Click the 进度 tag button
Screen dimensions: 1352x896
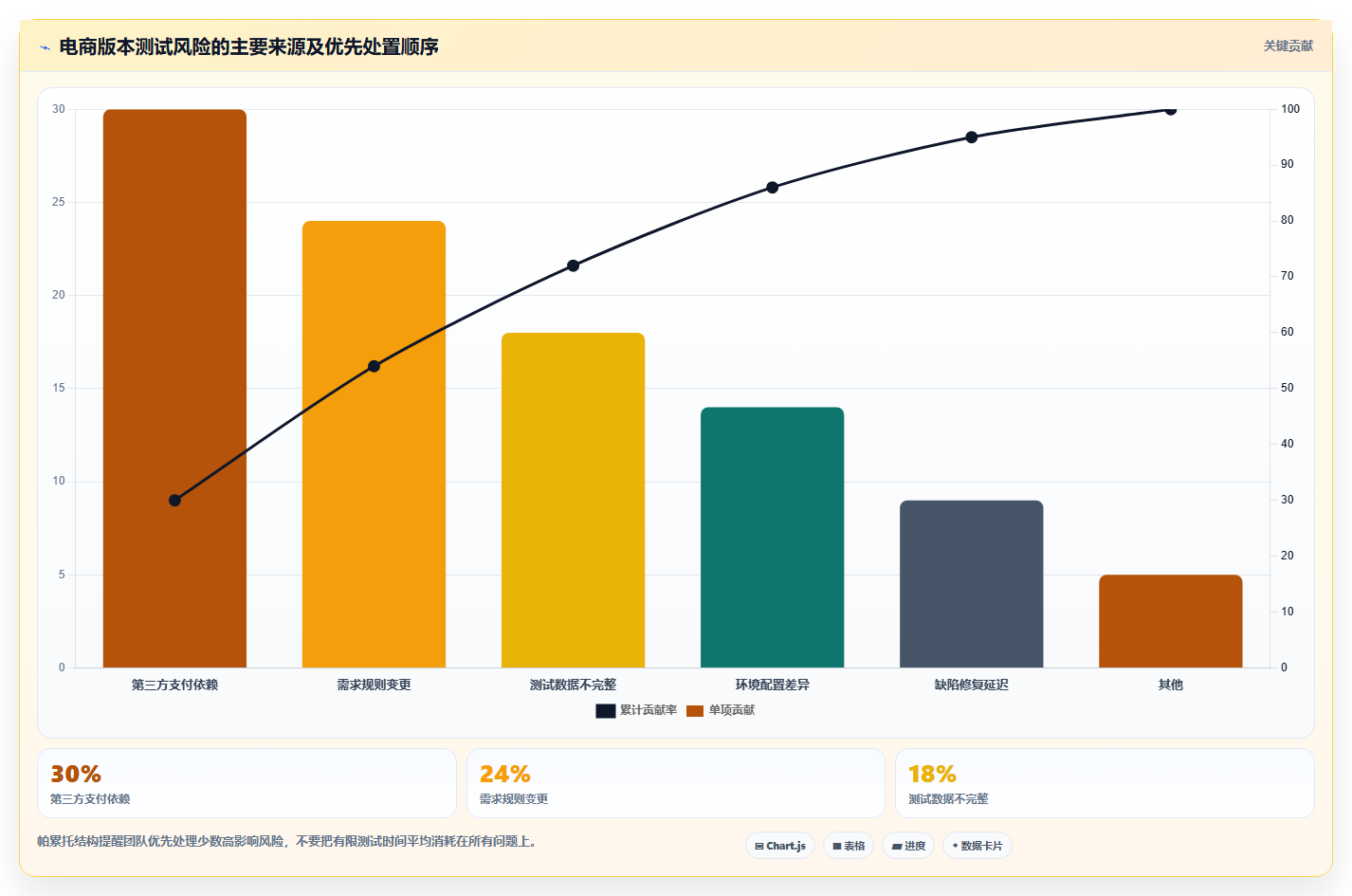click(x=908, y=846)
